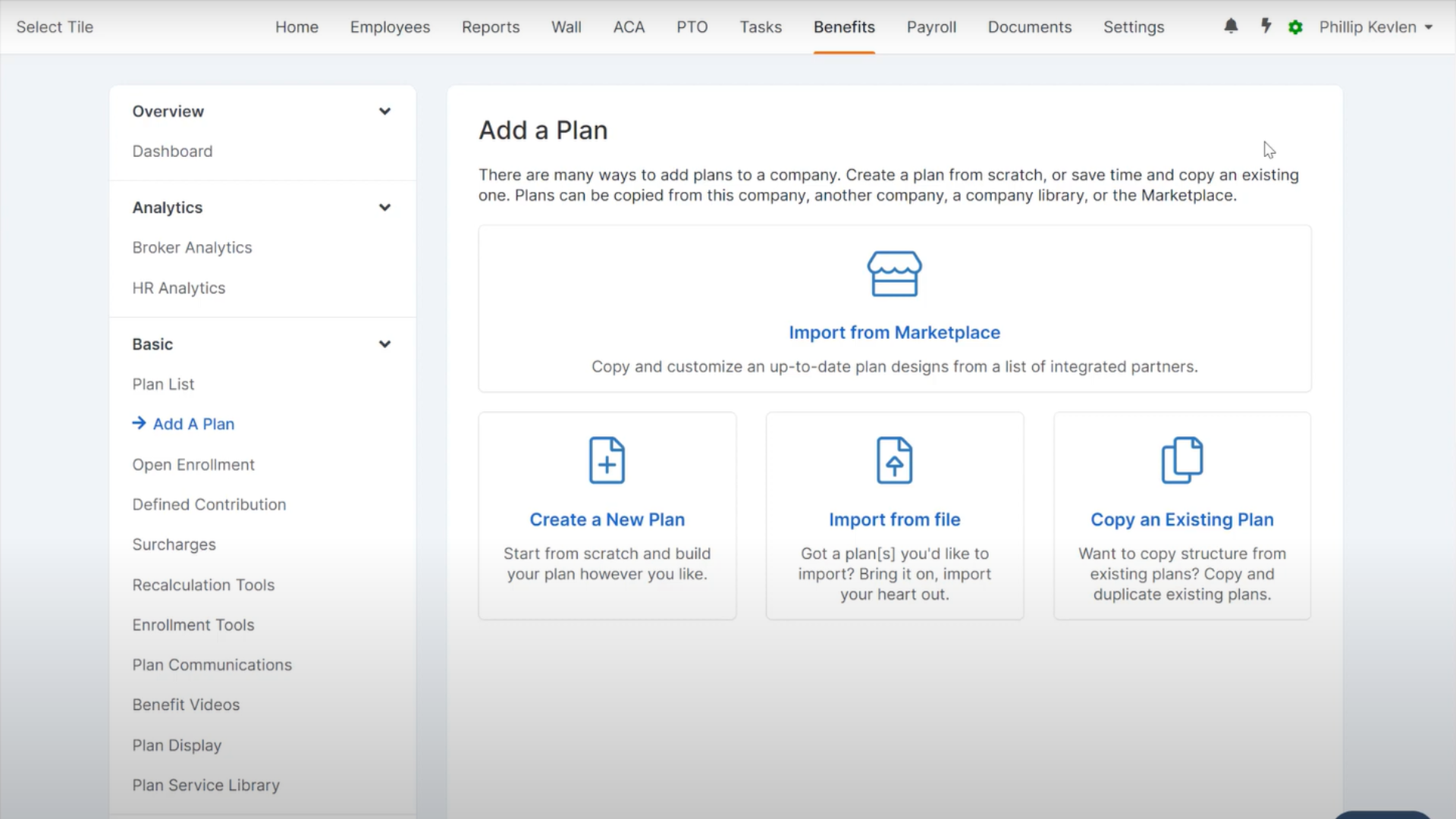
Task: Click the Add A Plan arrow icon
Action: 139,423
